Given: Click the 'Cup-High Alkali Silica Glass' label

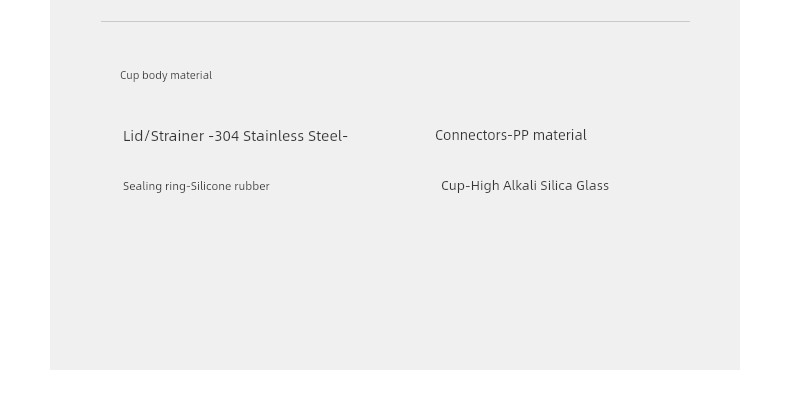Looking at the screenshot, I should (x=525, y=185).
